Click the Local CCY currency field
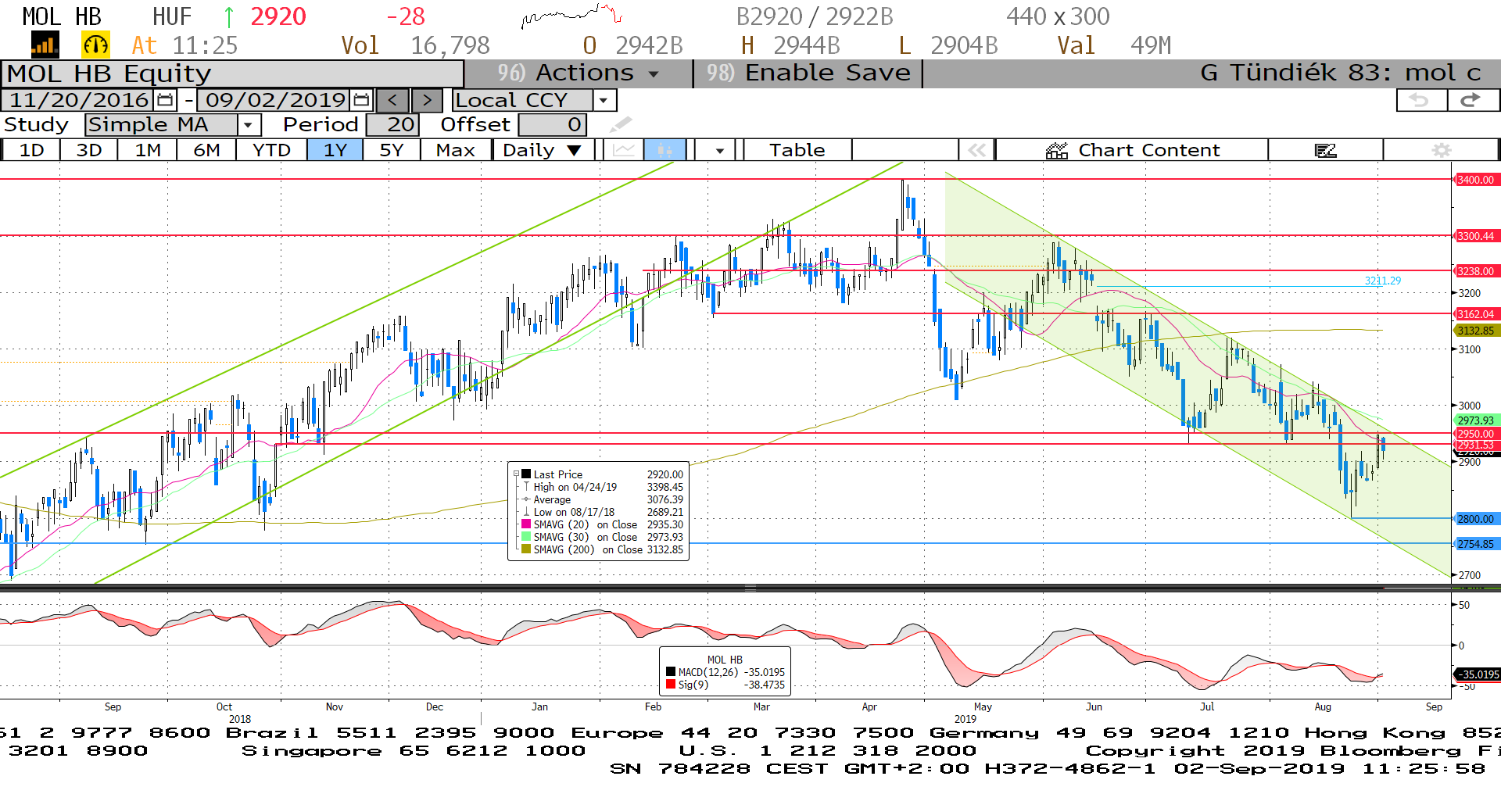Image resolution: width=1501 pixels, height=812 pixels. 523,100
